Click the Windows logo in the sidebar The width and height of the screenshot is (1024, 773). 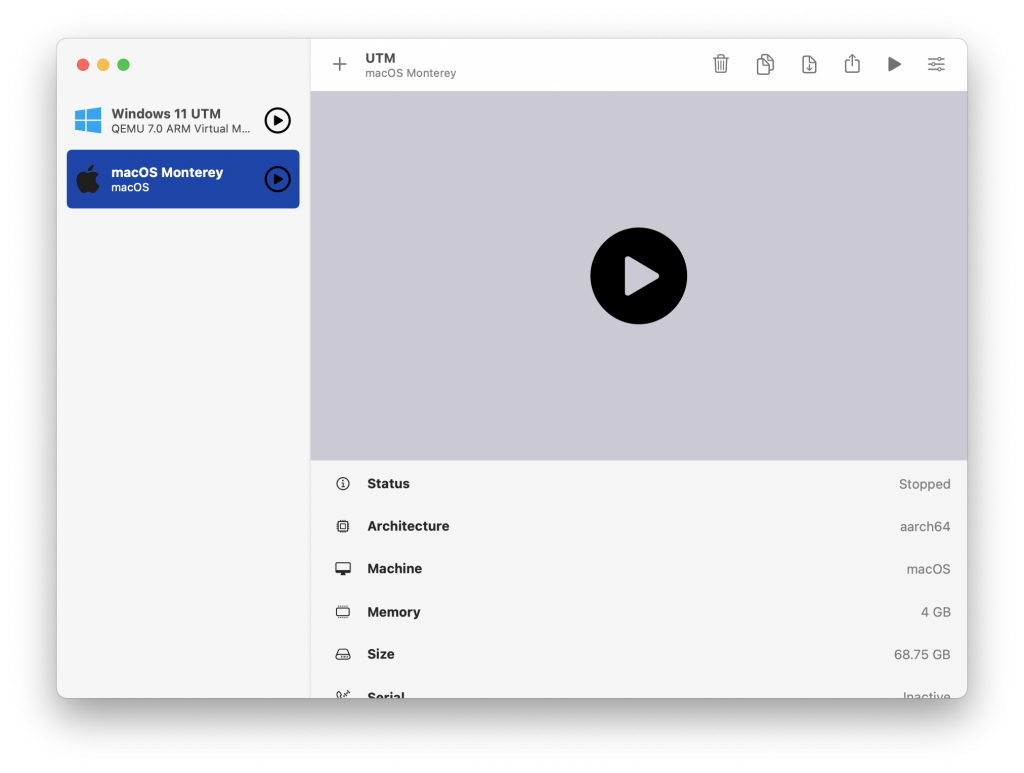click(x=88, y=120)
